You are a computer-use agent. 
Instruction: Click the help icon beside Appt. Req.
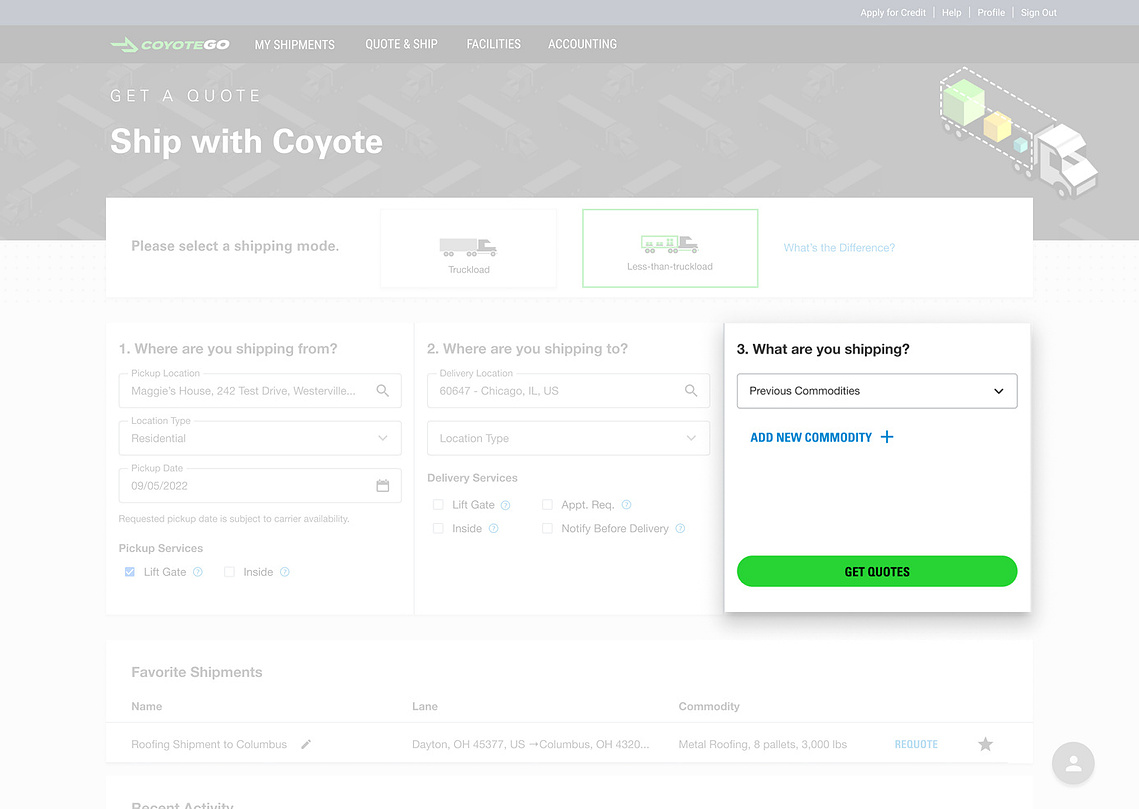point(626,505)
